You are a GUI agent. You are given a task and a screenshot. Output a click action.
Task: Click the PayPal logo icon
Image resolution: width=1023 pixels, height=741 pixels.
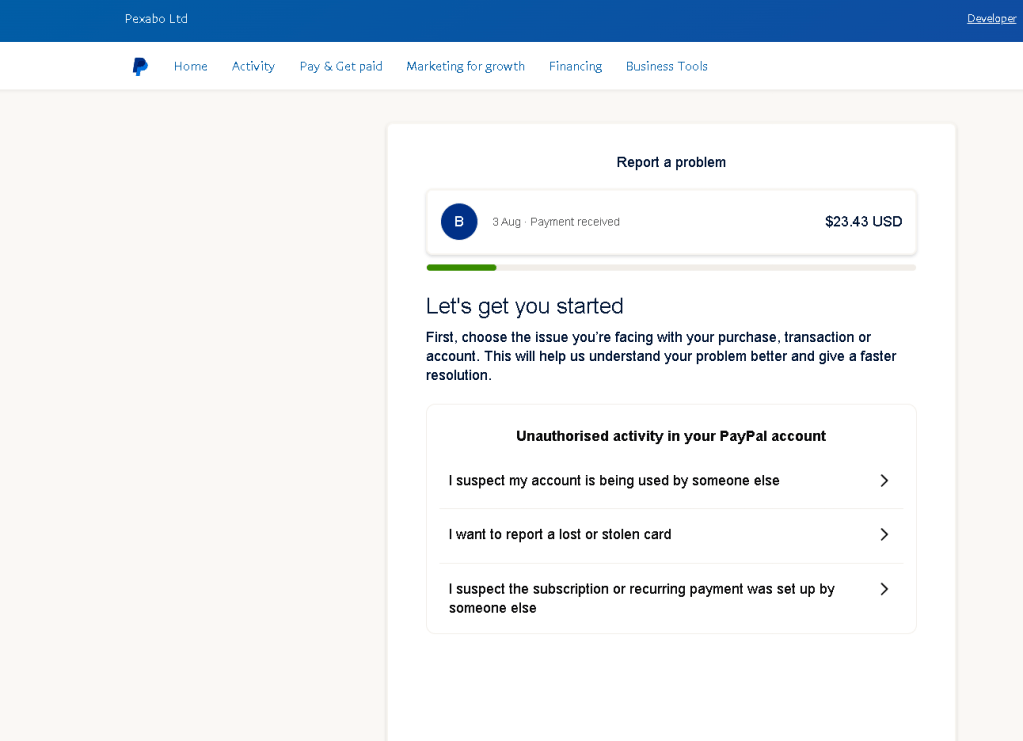click(140, 67)
